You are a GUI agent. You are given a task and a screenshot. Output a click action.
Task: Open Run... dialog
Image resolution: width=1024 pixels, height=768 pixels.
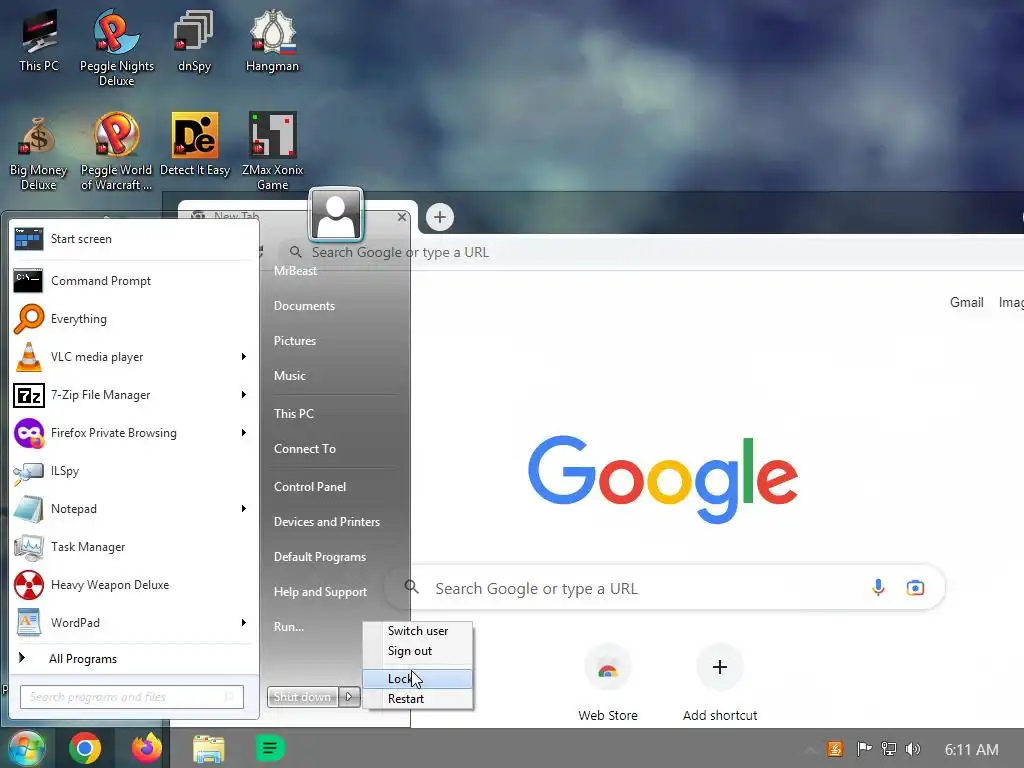point(289,627)
